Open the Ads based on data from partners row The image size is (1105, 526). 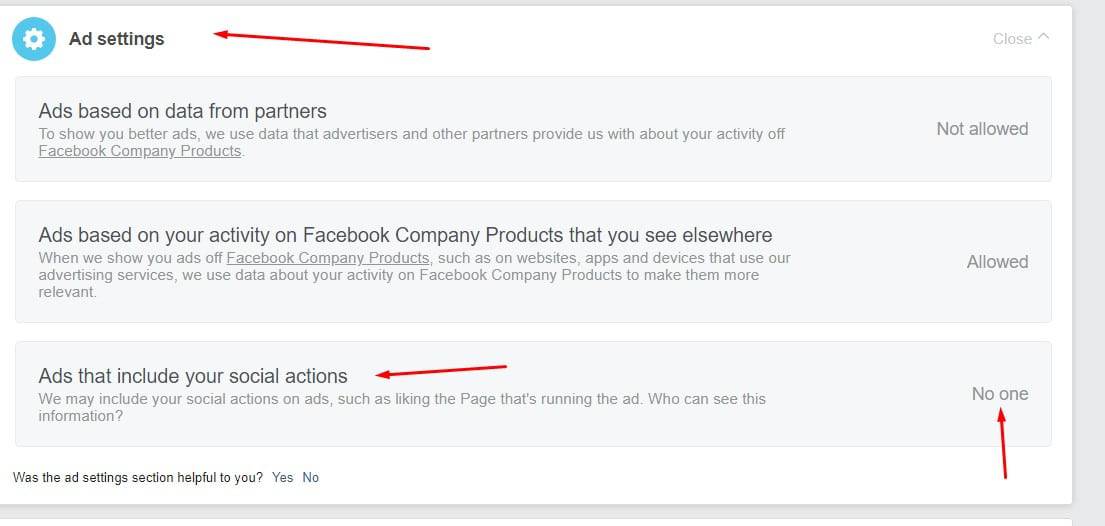(533, 129)
